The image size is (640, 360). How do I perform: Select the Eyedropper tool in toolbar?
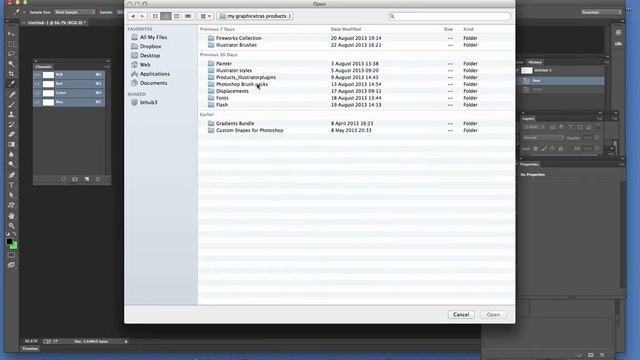[x=11, y=84]
